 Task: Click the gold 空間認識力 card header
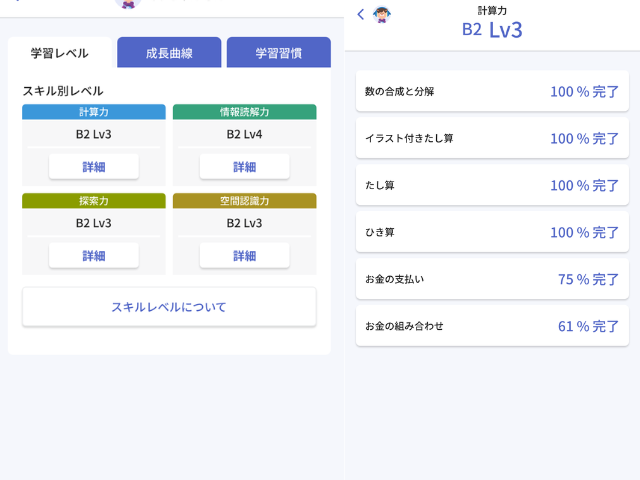click(x=244, y=201)
